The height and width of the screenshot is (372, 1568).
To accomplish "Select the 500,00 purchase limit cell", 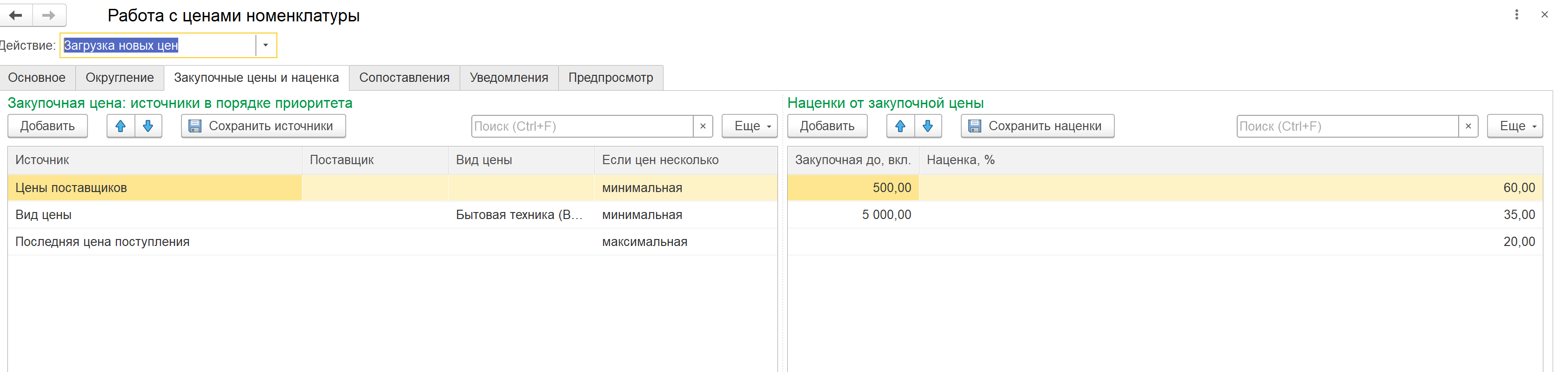I will click(853, 188).
